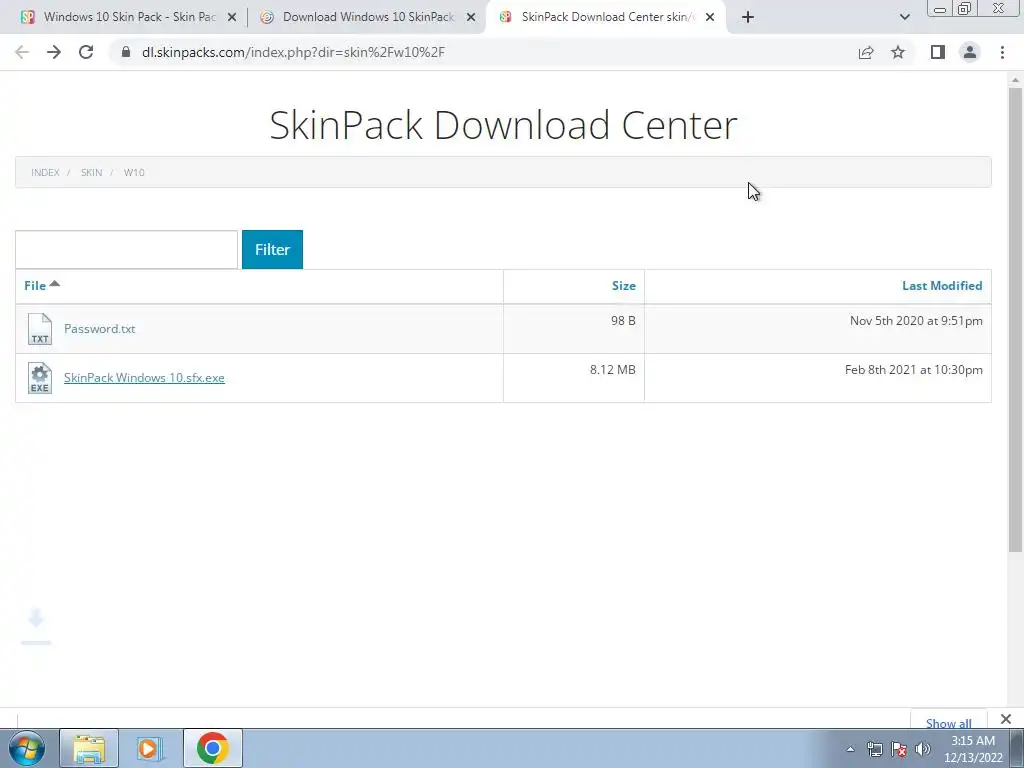Sort the list by Size column
Viewport: 1024px width, 768px height.
click(624, 285)
